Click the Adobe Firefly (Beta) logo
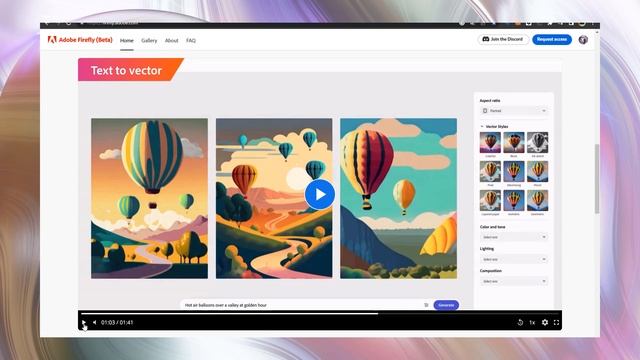Image resolution: width=640 pixels, height=360 pixels. (x=80, y=40)
